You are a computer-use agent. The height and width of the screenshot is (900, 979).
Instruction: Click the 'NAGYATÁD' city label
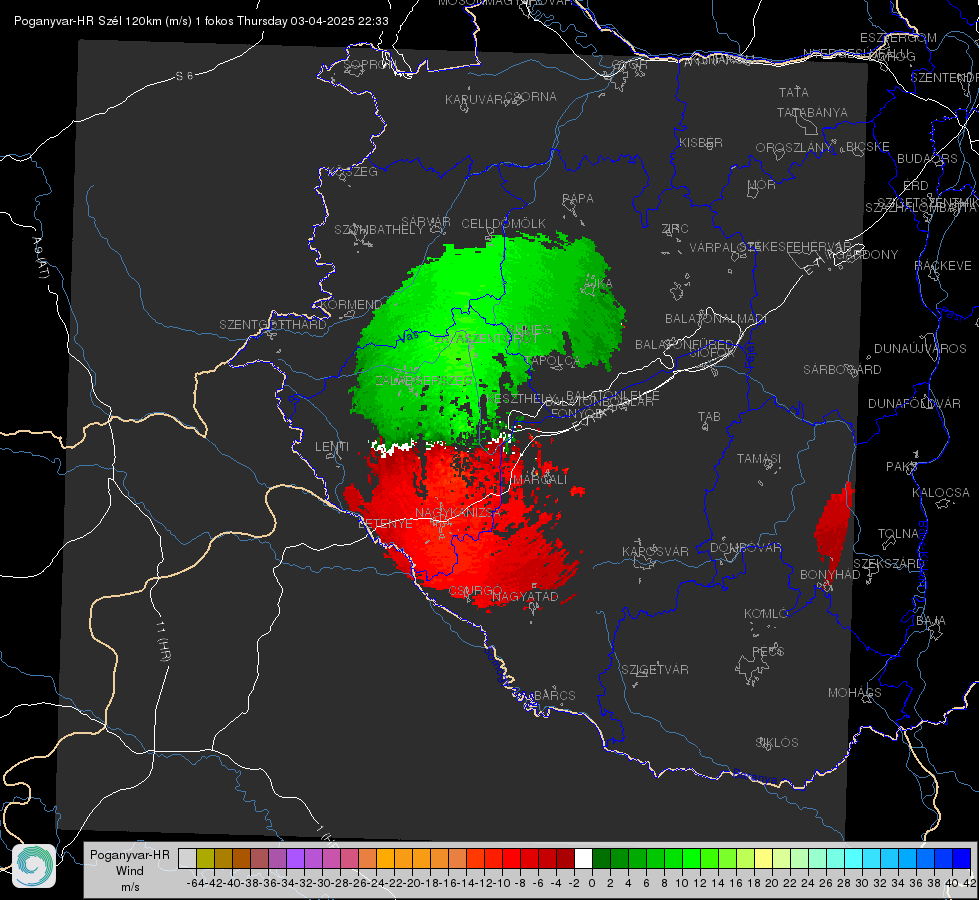525,596
